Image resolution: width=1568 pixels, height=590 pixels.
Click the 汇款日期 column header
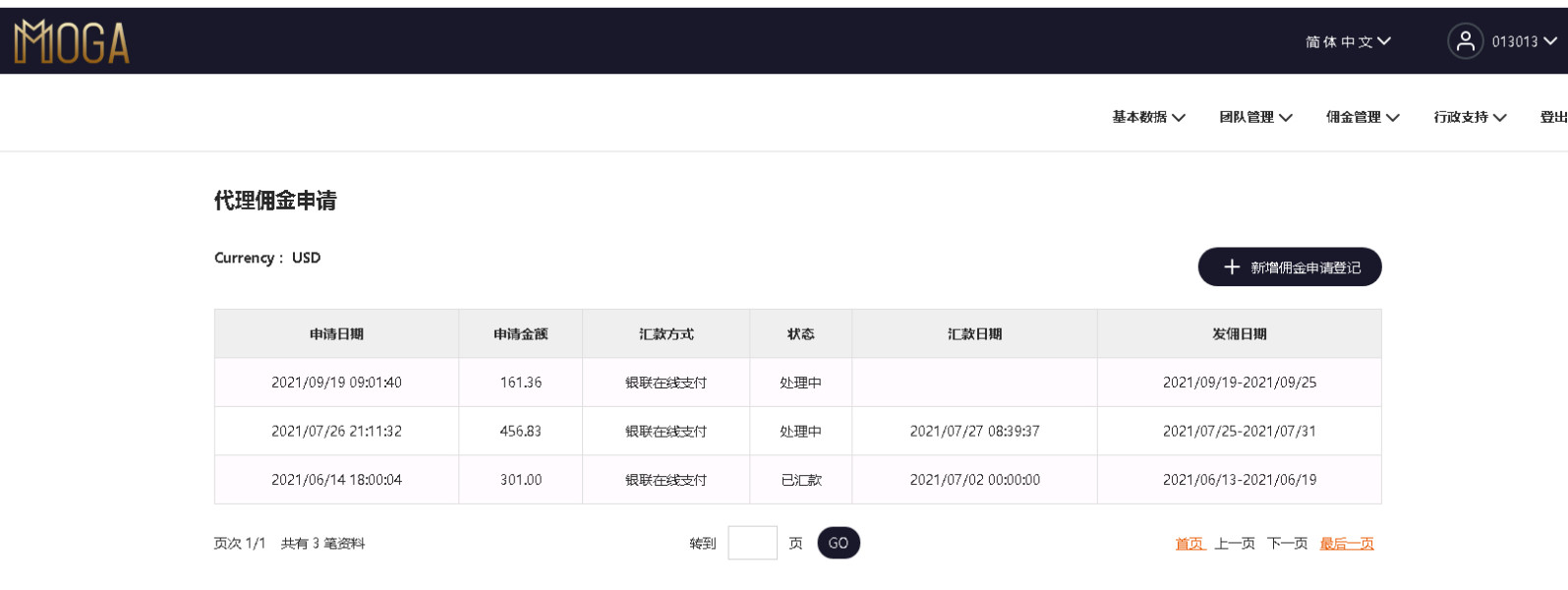975,334
